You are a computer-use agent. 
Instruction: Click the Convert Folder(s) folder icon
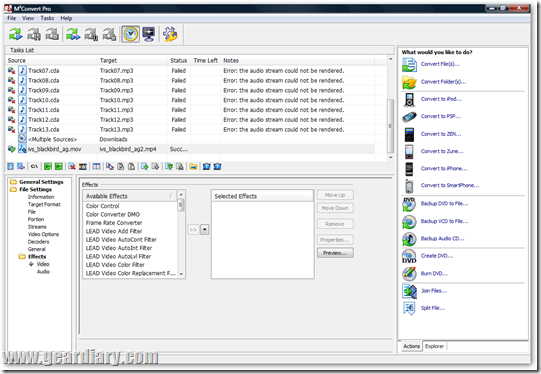coord(409,82)
